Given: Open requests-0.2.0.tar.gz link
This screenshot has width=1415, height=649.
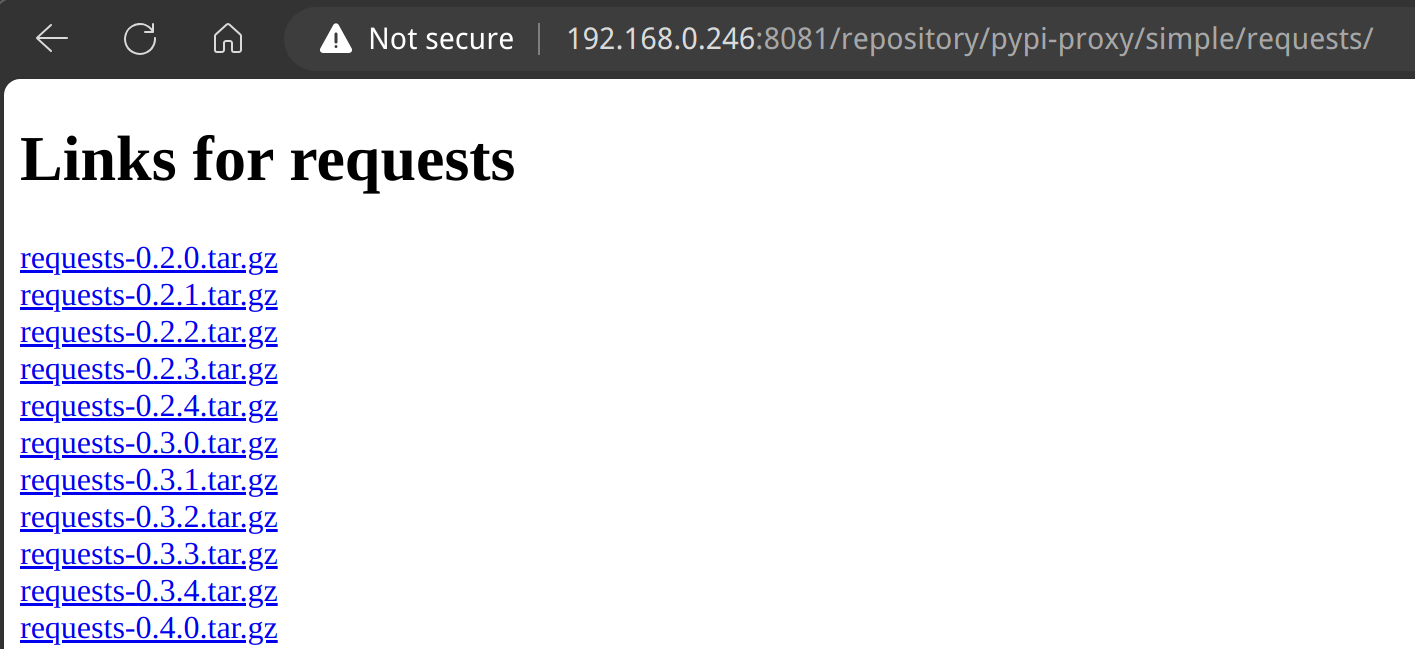Looking at the screenshot, I should click(149, 259).
